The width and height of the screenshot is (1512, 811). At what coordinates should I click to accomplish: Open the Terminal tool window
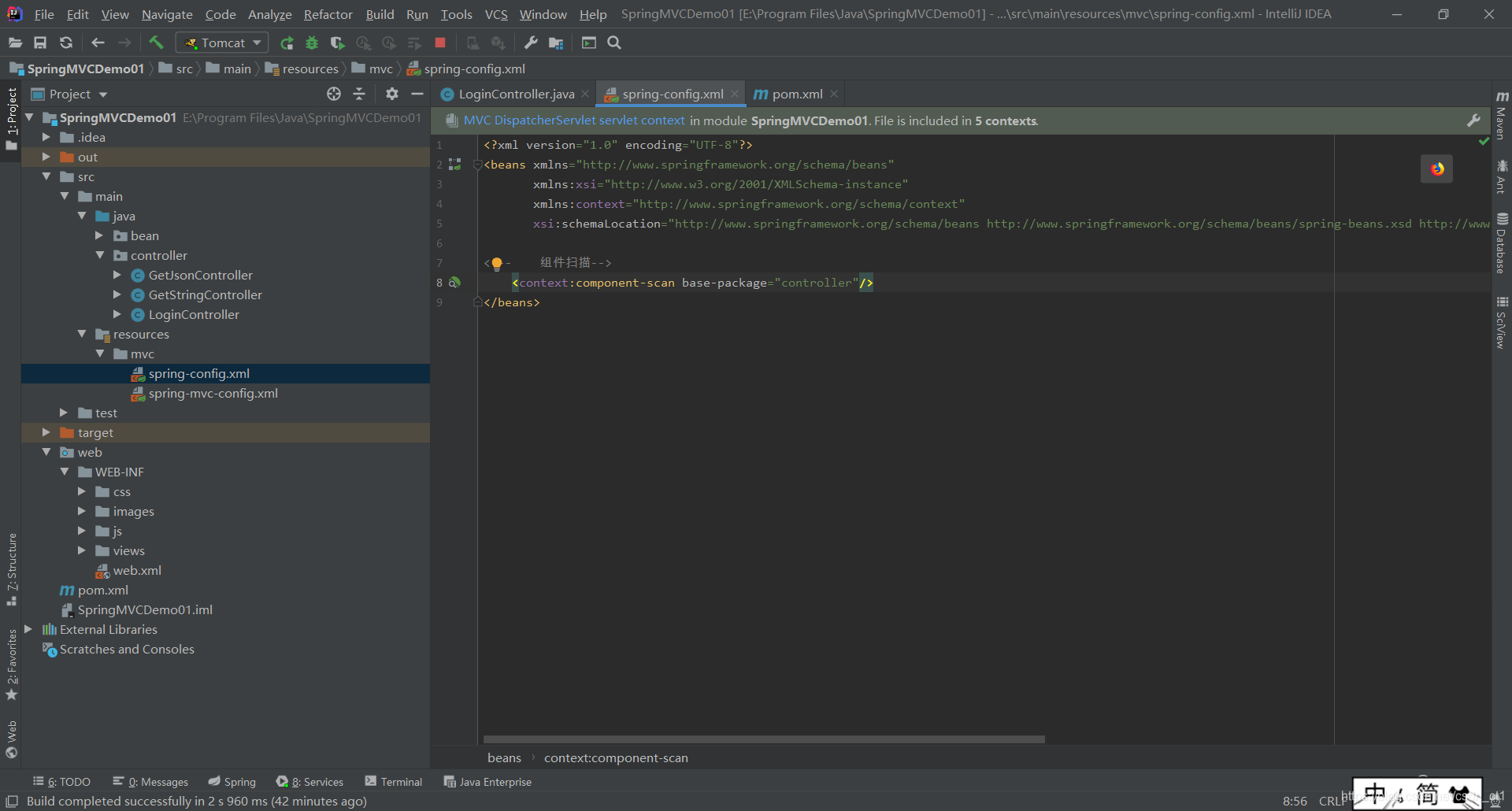pyautogui.click(x=394, y=782)
